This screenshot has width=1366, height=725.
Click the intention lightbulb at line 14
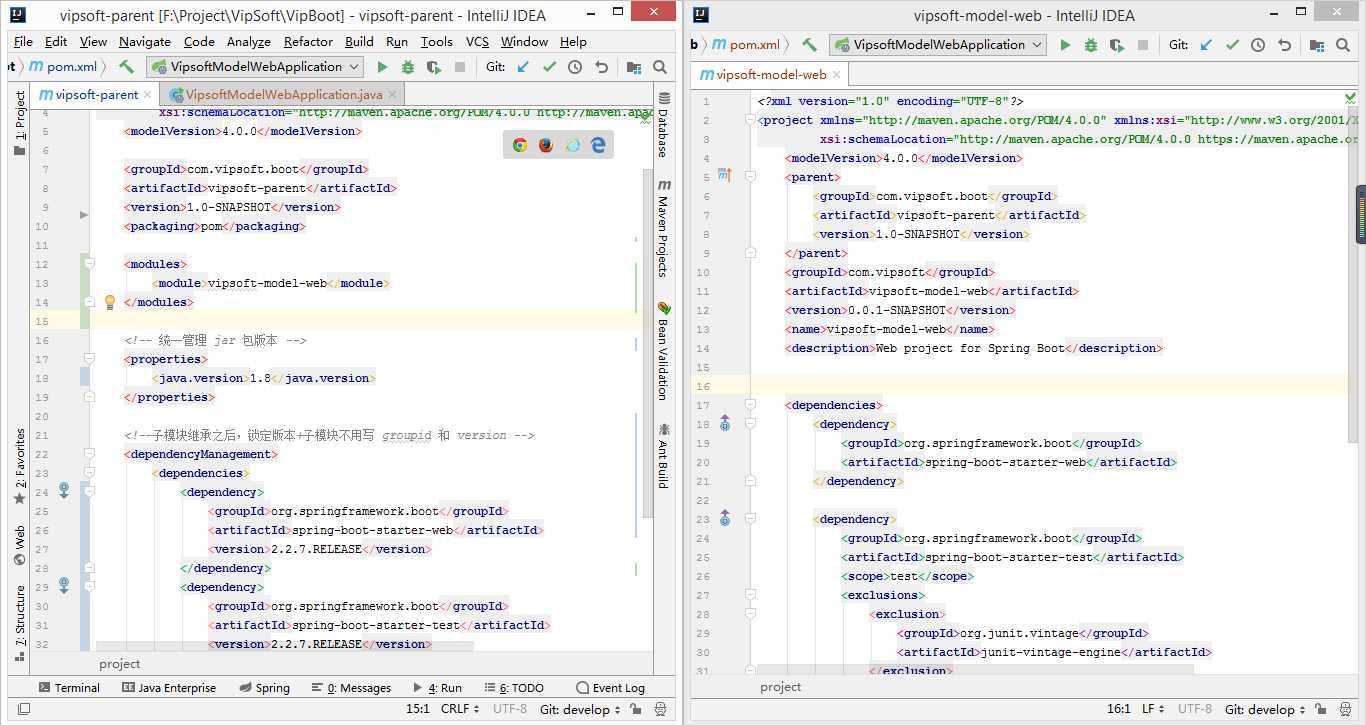point(110,301)
